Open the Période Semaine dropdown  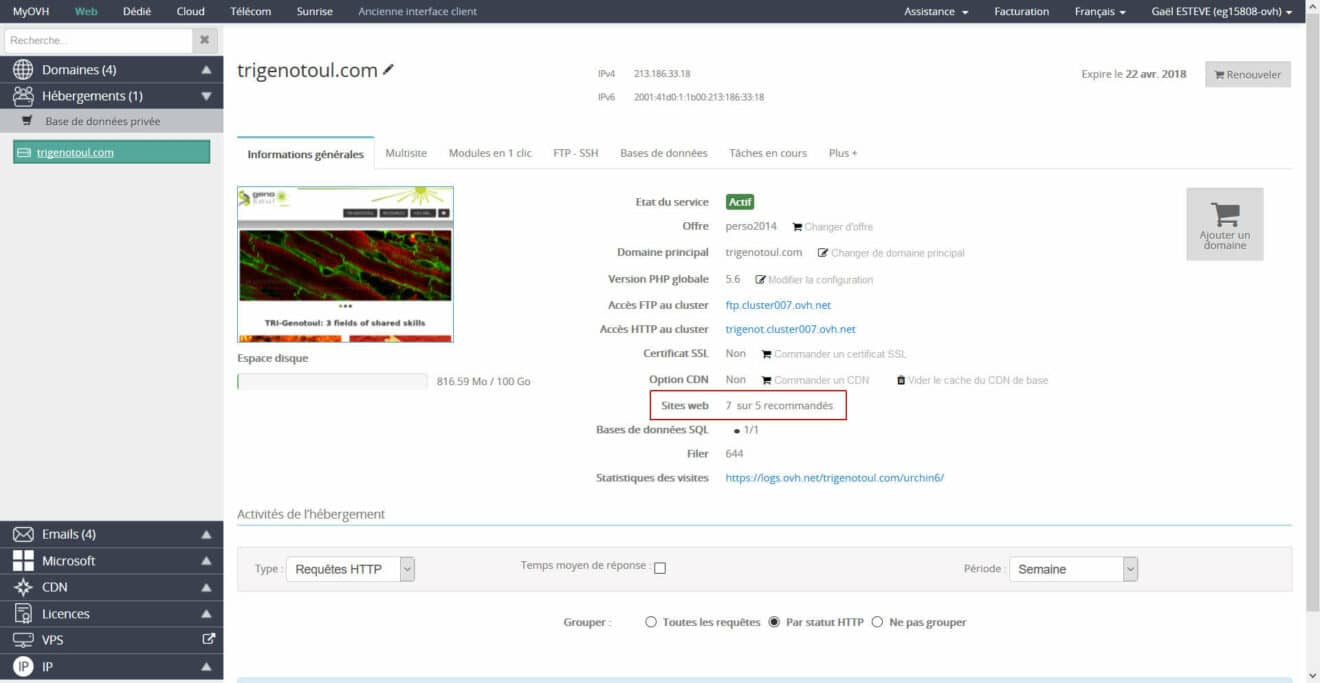pyautogui.click(x=1074, y=569)
